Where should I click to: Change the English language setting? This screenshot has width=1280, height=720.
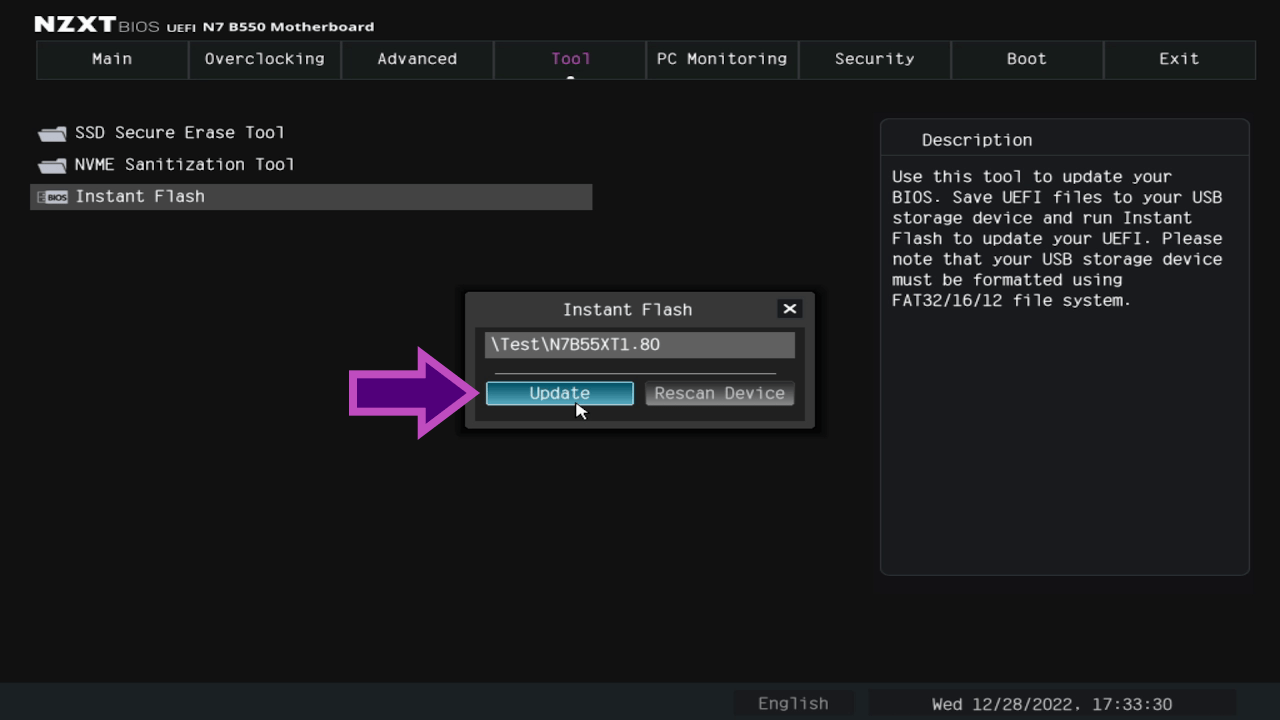pos(793,704)
